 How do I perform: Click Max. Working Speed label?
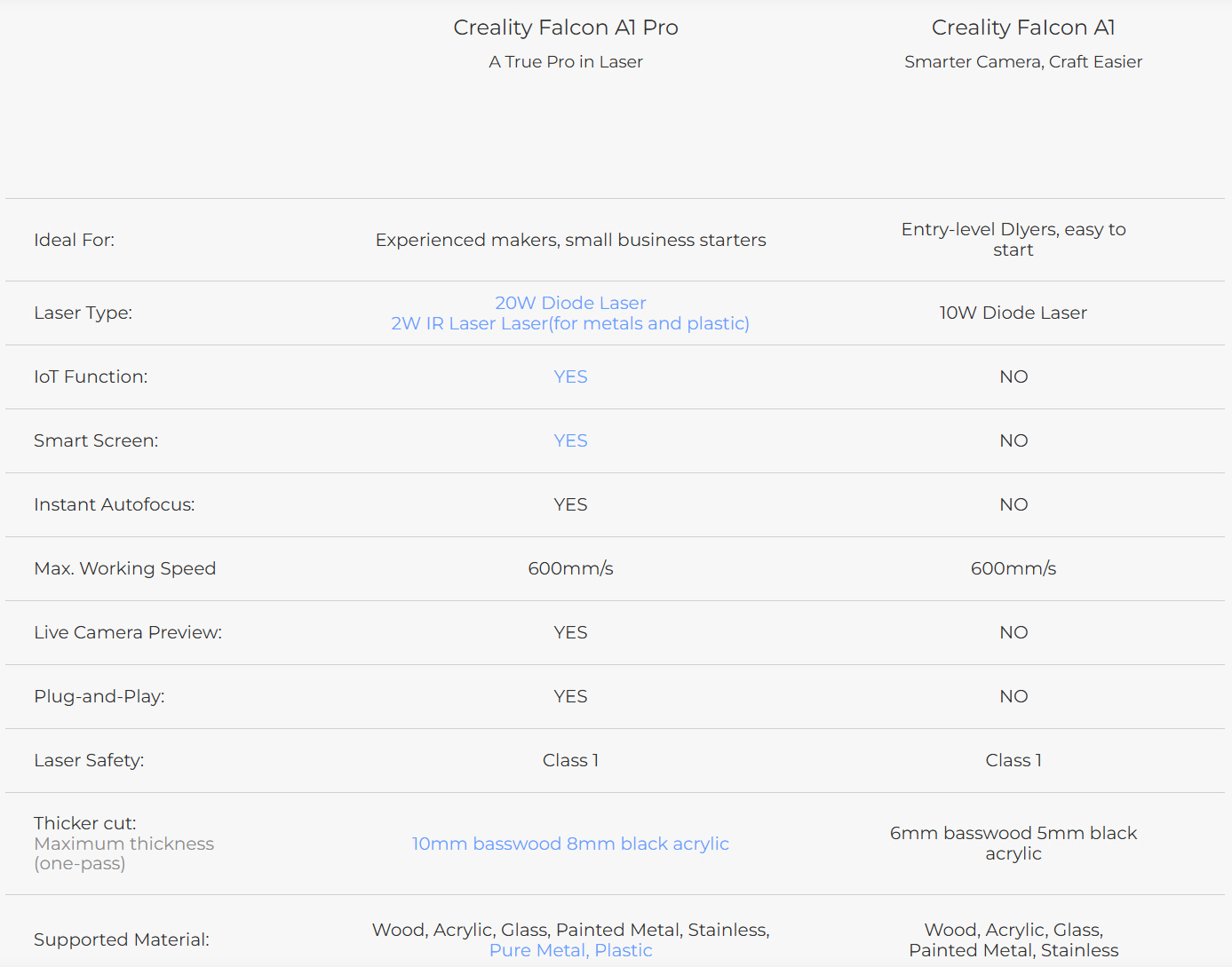coord(124,568)
